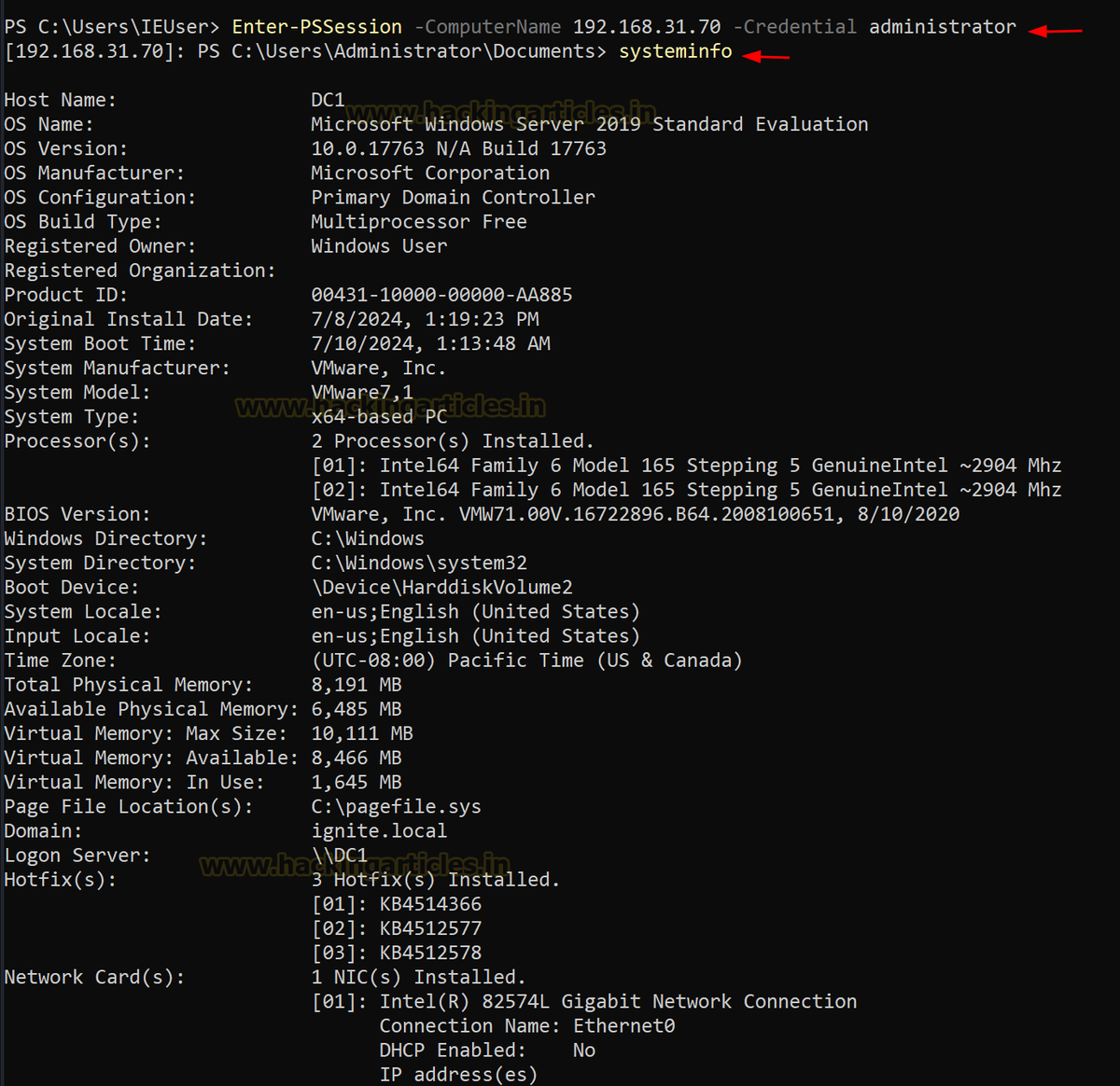1120x1086 pixels.
Task: Click the systeminfo command text
Action: [x=676, y=51]
